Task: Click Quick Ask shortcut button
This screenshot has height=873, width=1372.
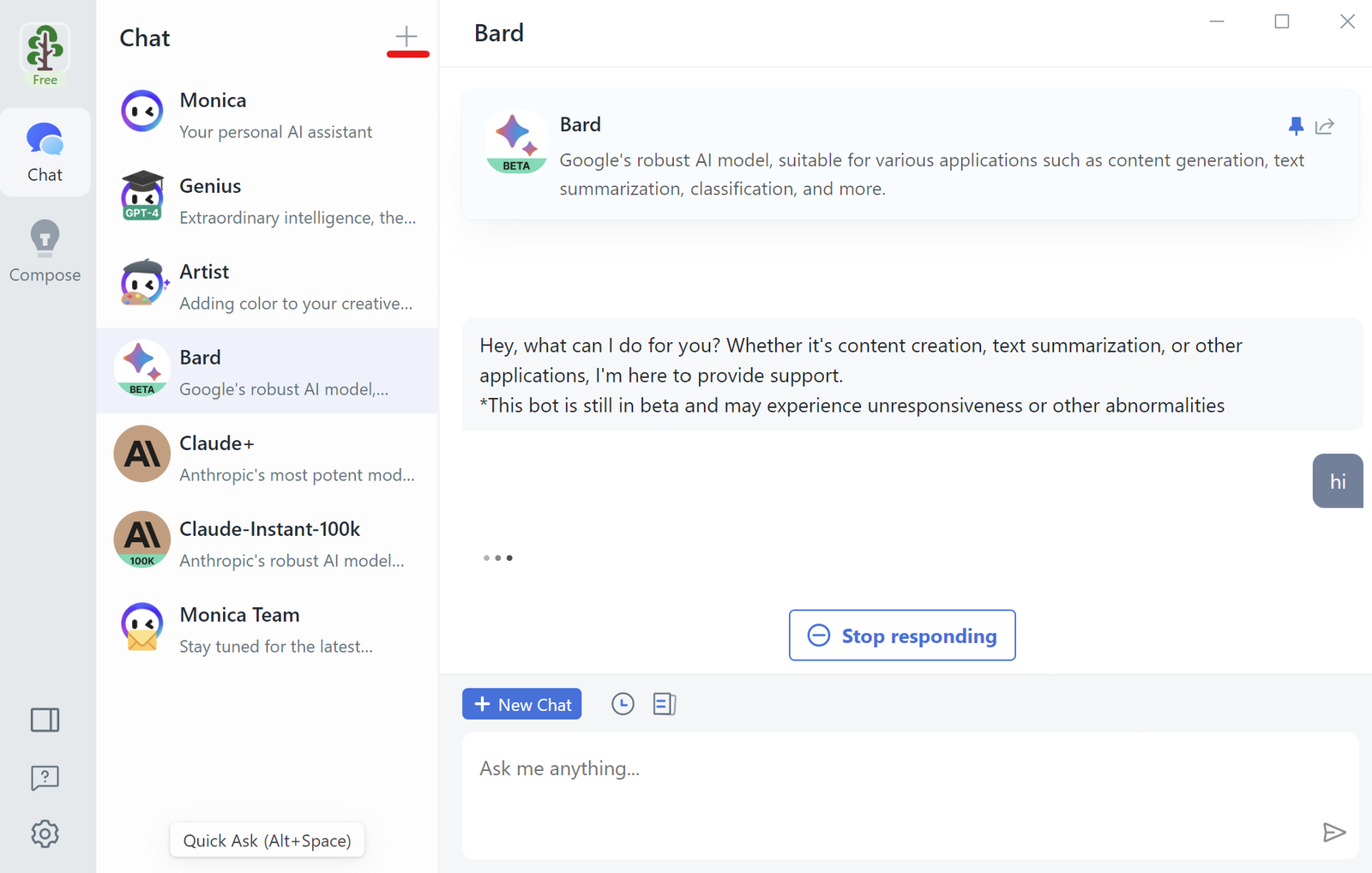Action: pos(267,840)
